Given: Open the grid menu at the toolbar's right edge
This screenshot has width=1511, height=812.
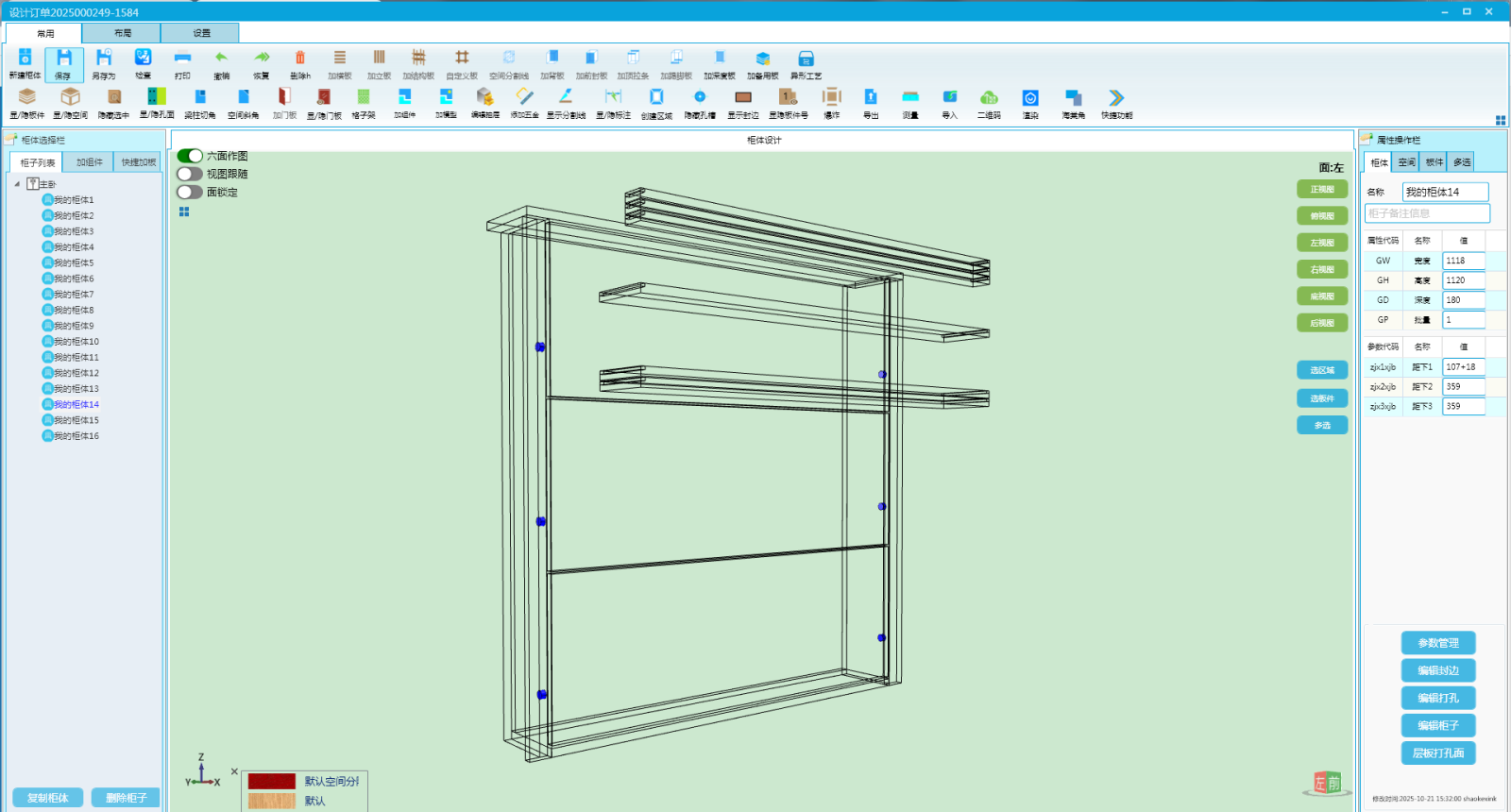Looking at the screenshot, I should pos(1501,120).
